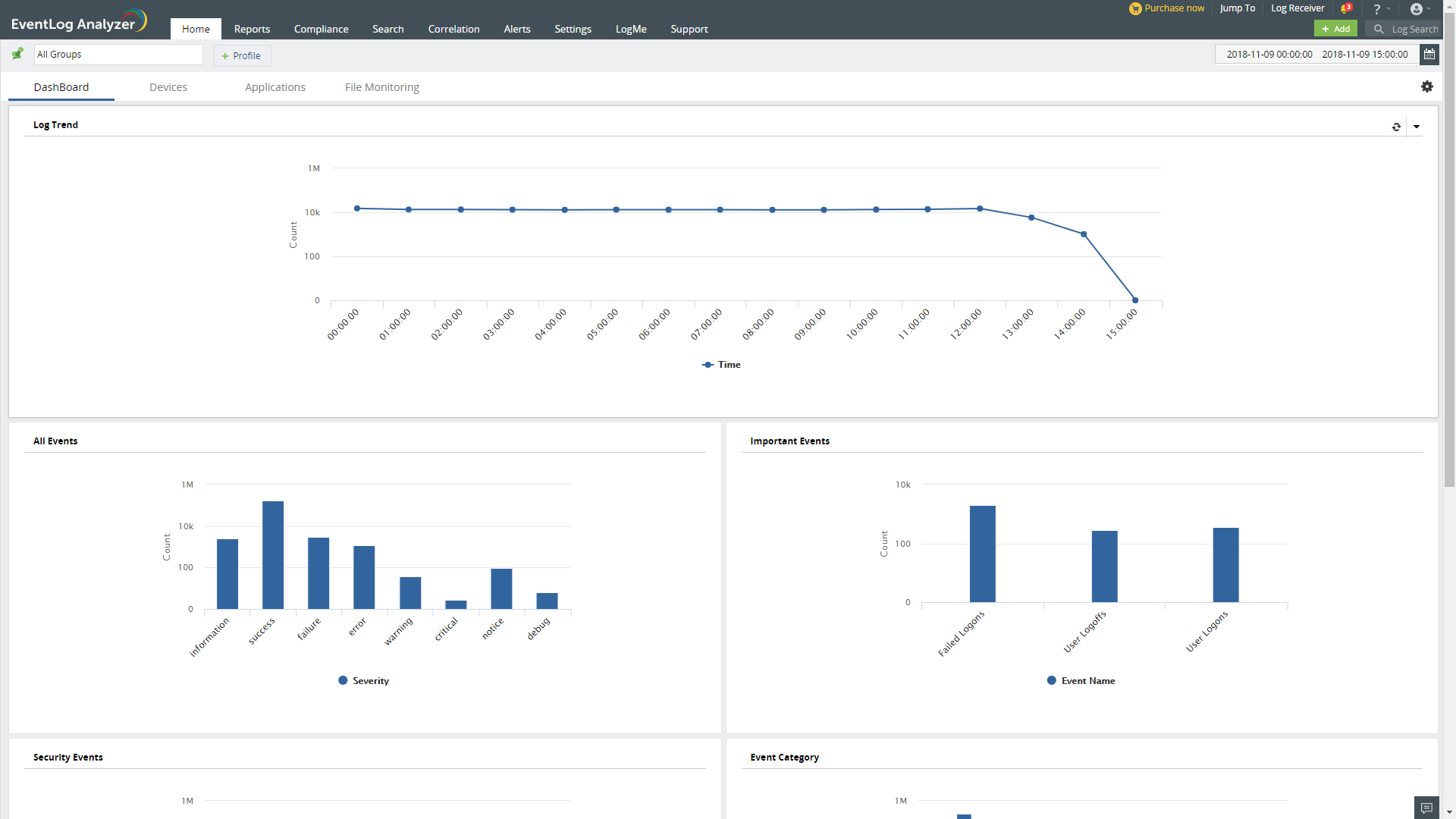
Task: Open dashboard settings gear icon
Action: click(1426, 86)
